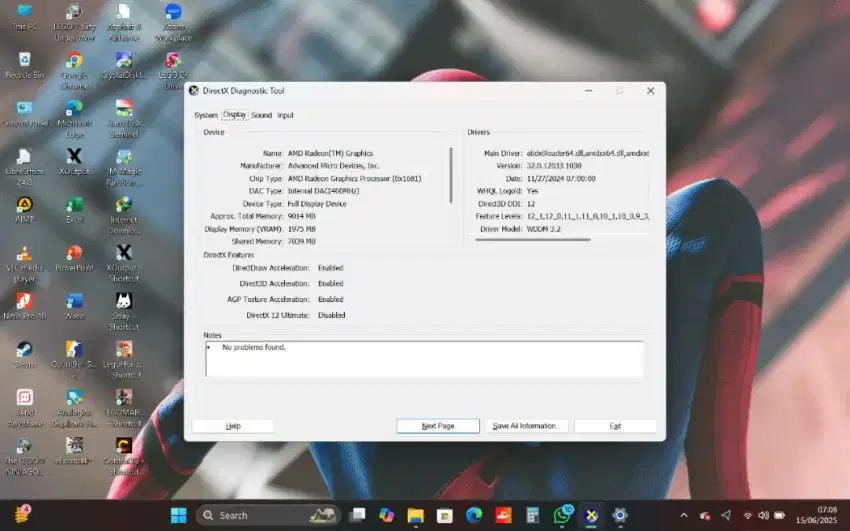Open the LibreOffice 24.8 desktop icon
Image resolution: width=850 pixels, height=531 pixels.
(x=24, y=168)
